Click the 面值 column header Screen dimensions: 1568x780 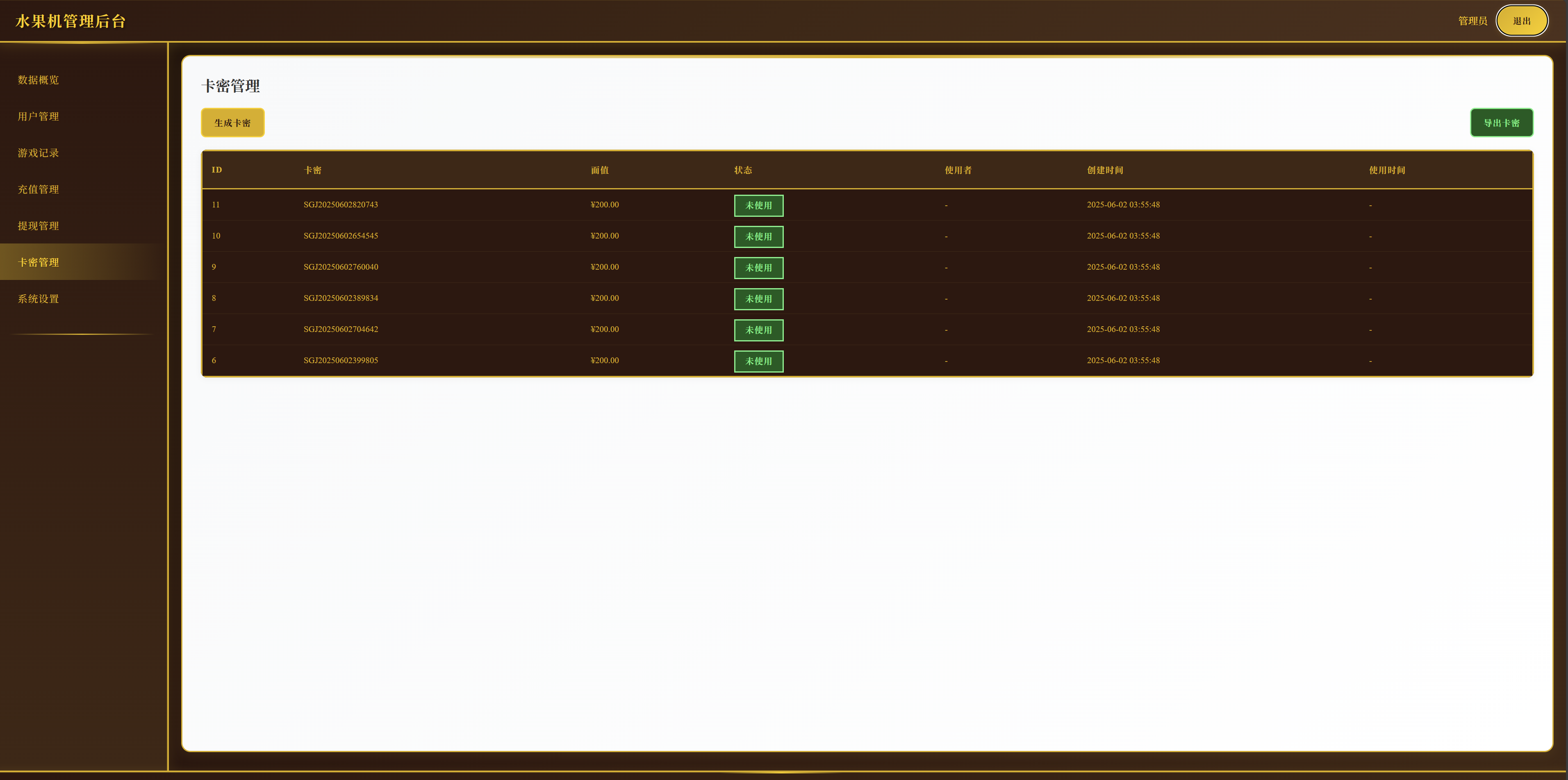coord(600,171)
